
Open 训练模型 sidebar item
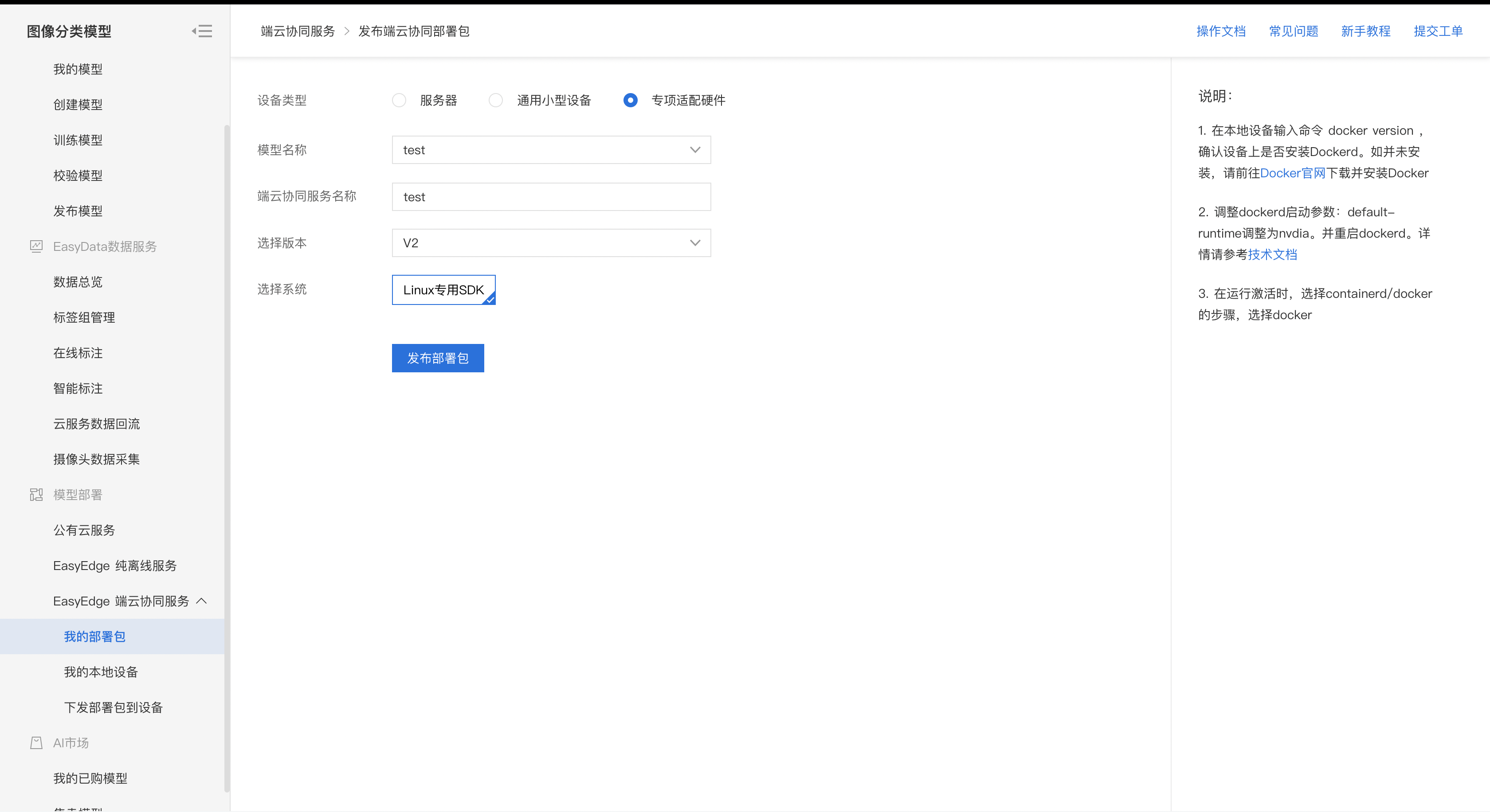point(78,141)
